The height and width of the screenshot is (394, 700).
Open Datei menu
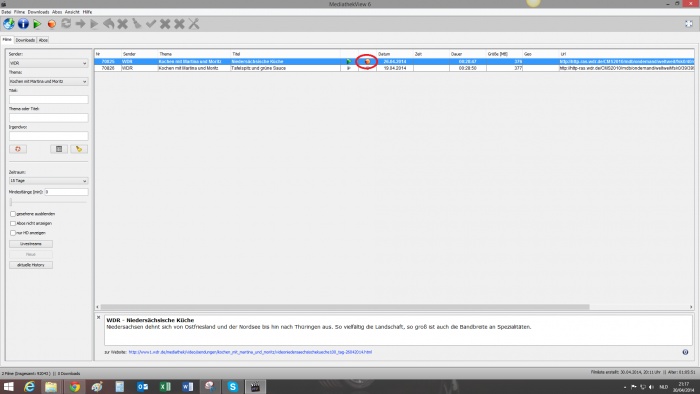coord(6,12)
